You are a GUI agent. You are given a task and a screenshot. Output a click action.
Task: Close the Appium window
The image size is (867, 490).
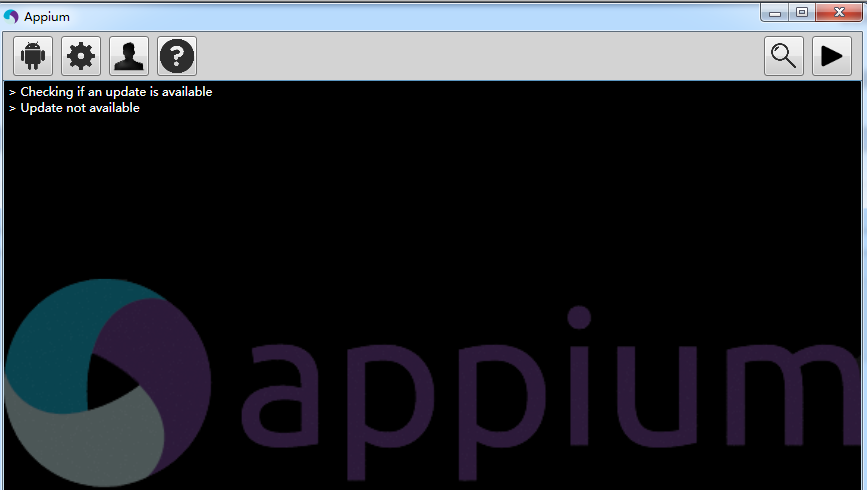pyautogui.click(x=839, y=13)
